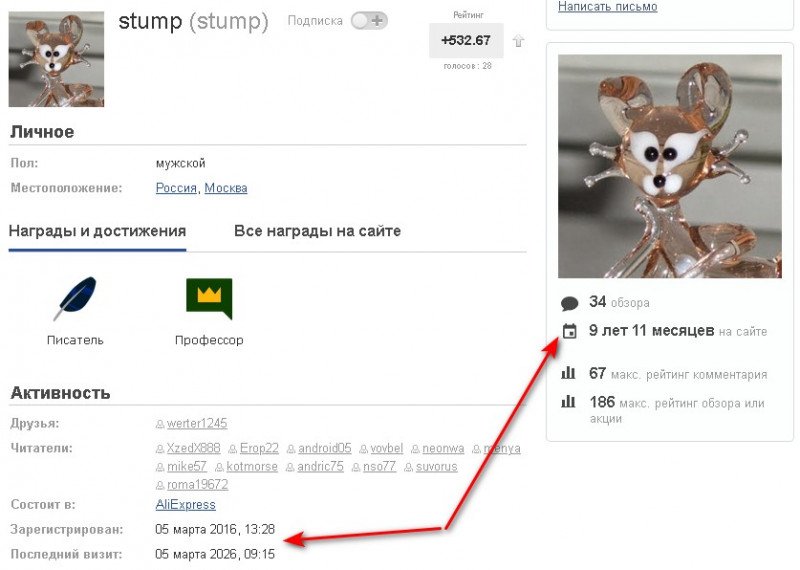Click the calendar icon for time on site
800x570 pixels.
pos(569,331)
